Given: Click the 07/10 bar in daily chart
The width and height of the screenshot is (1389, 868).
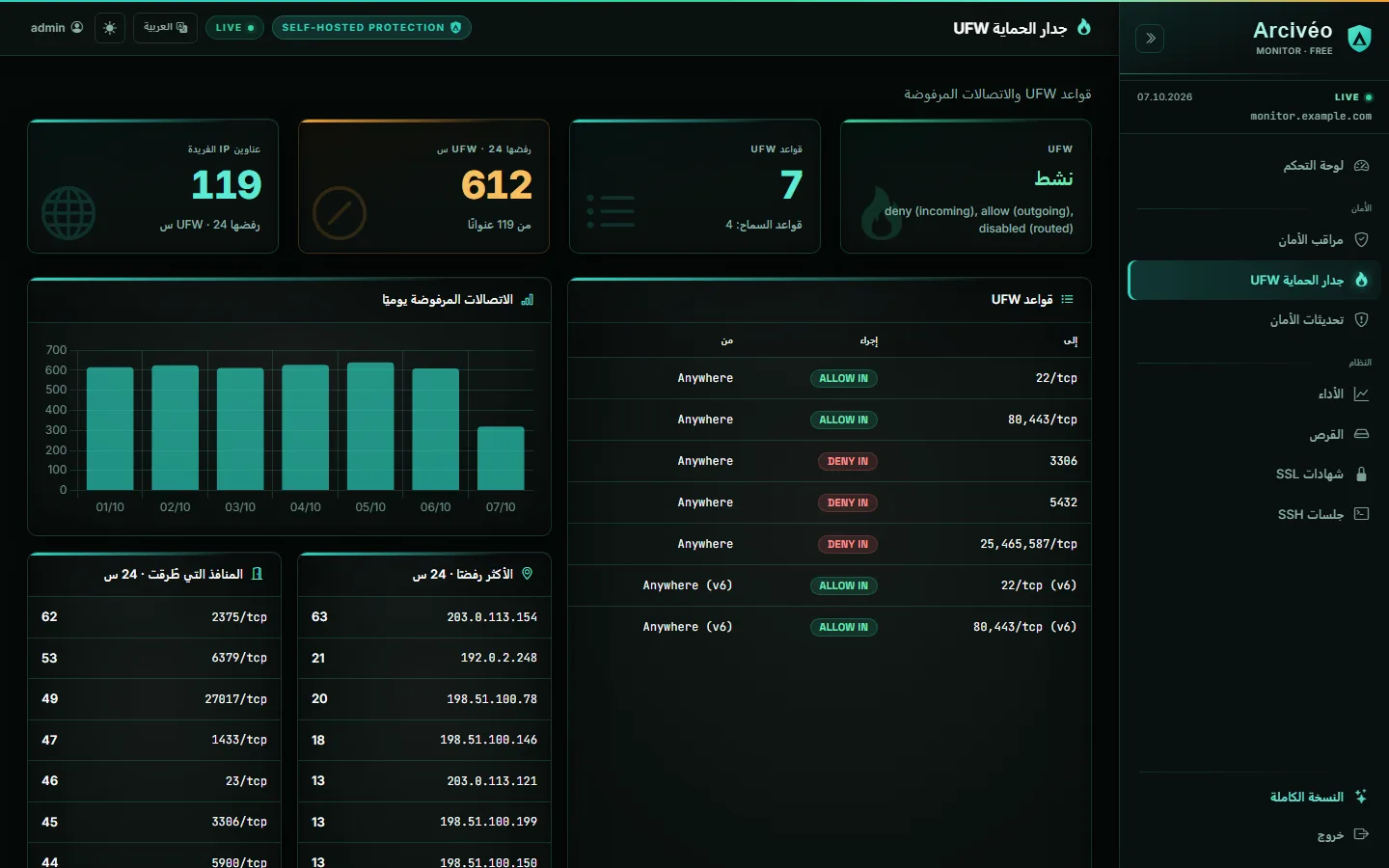Looking at the screenshot, I should (x=501, y=458).
